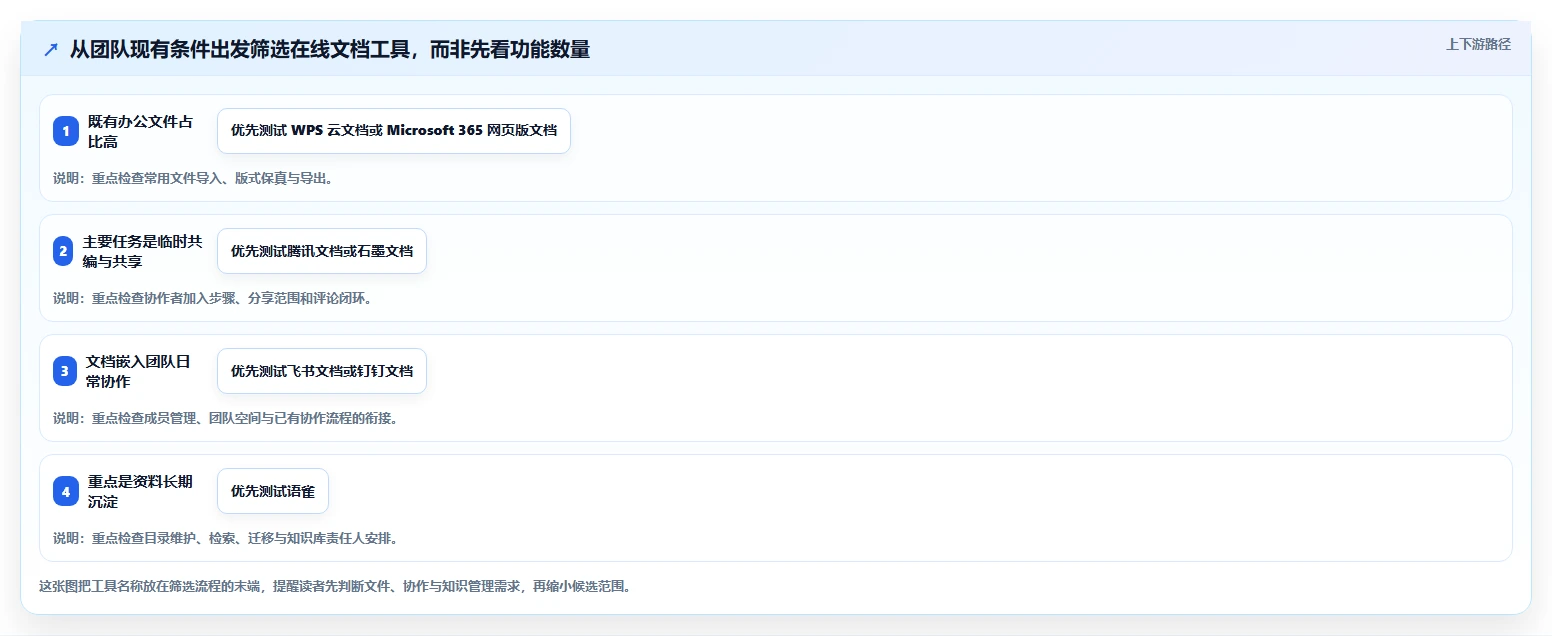Click the note about 目录维护、检索、迁移
Screen dimensions: 1552x636
pos(226,538)
